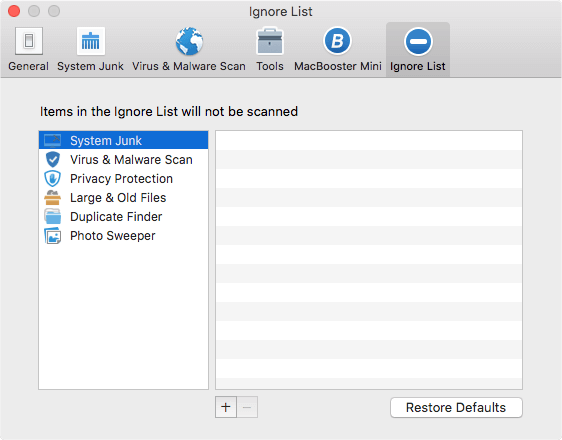Choose Privacy Protection in the list
This screenshot has height=440, width=562.
(123, 178)
